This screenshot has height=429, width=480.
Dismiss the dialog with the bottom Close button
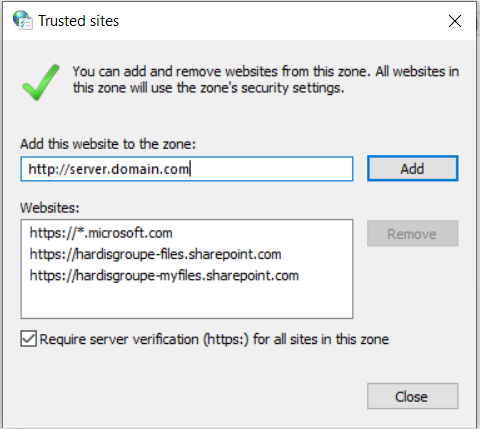413,396
